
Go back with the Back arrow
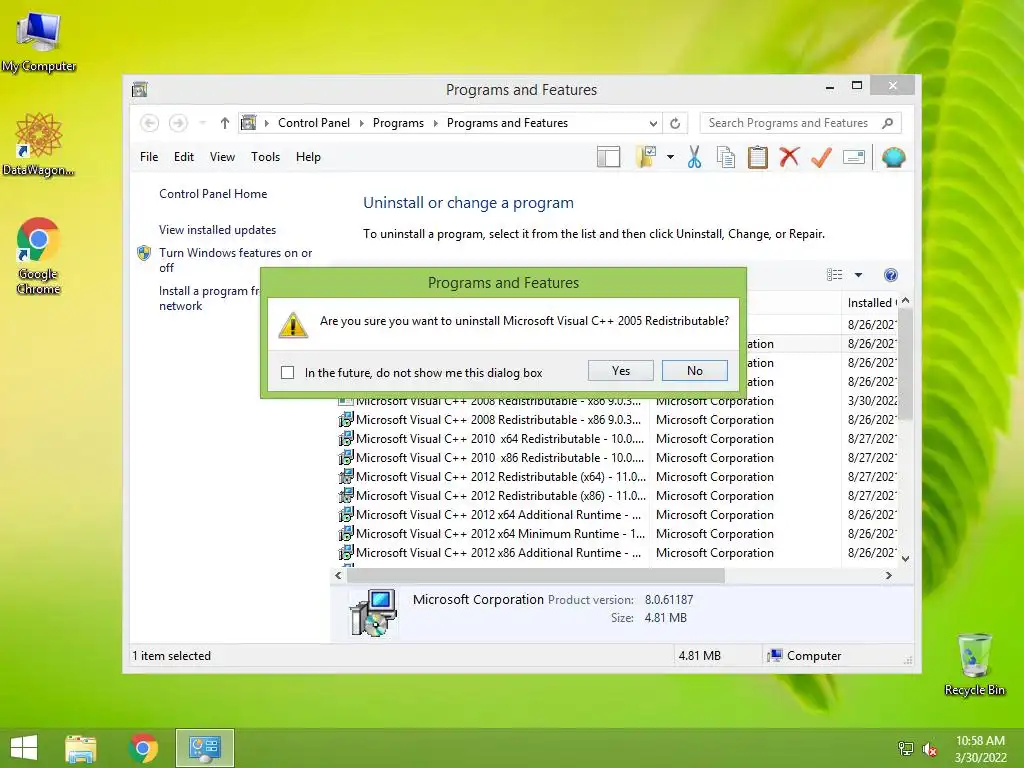[x=150, y=123]
